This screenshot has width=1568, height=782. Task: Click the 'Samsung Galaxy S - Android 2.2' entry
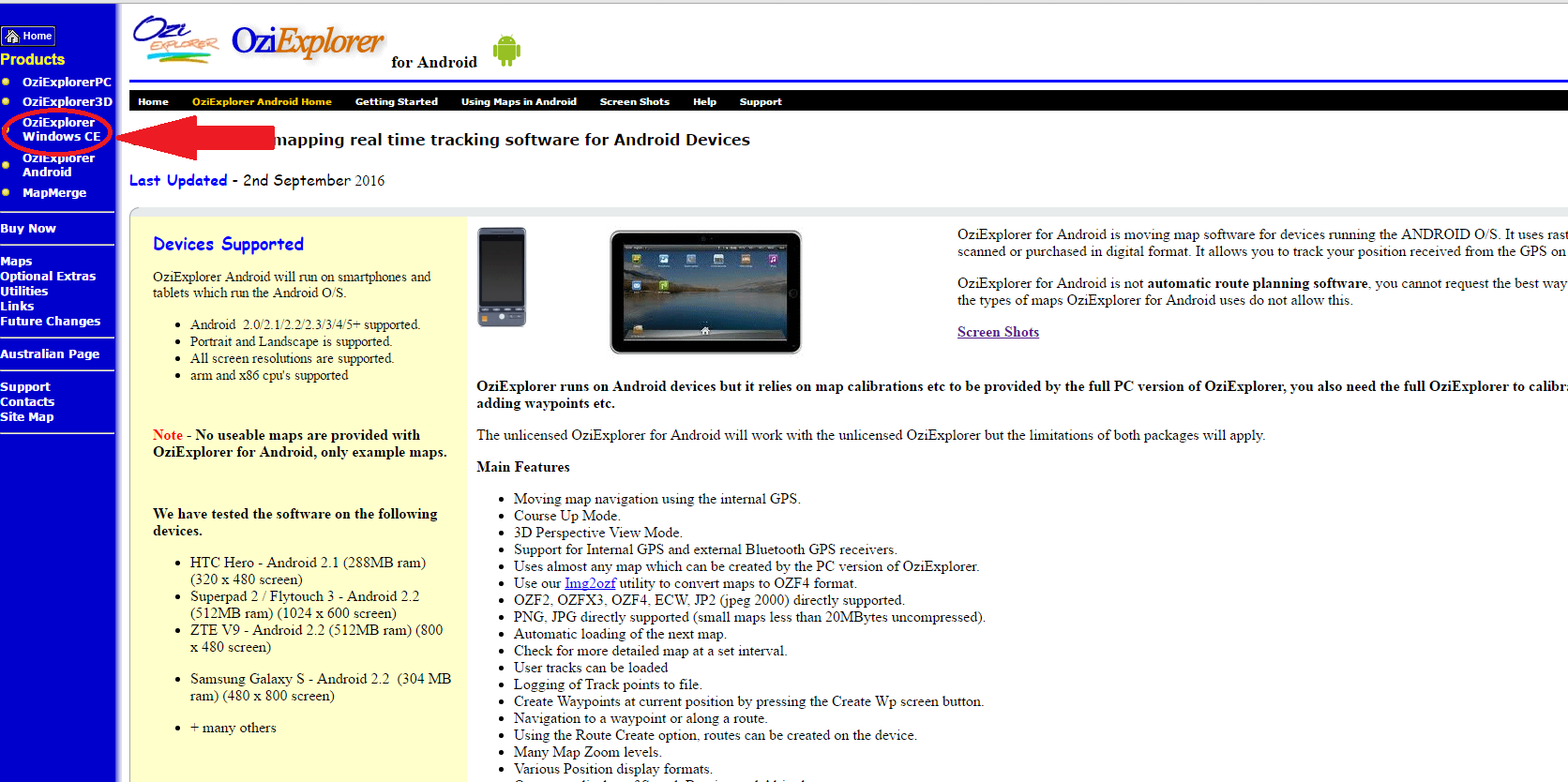(321, 687)
